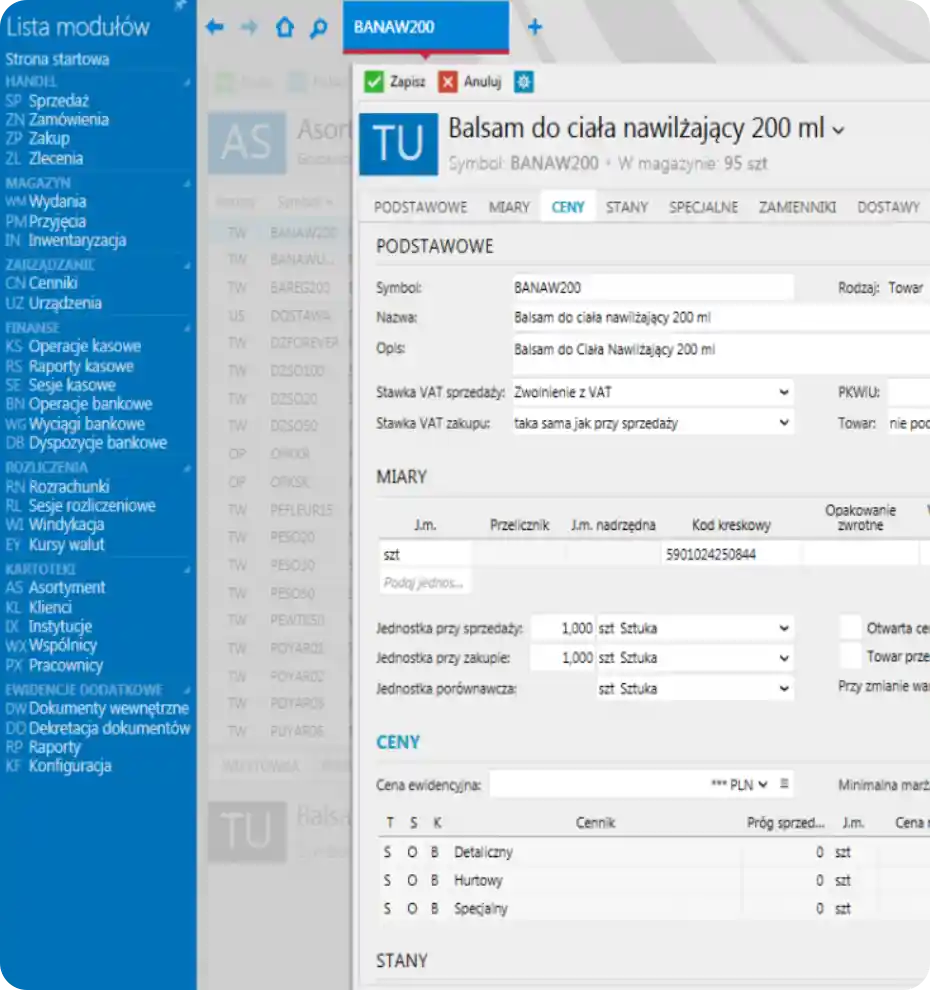Open the Pracownicy module
The height and width of the screenshot is (990, 930).
point(66,665)
